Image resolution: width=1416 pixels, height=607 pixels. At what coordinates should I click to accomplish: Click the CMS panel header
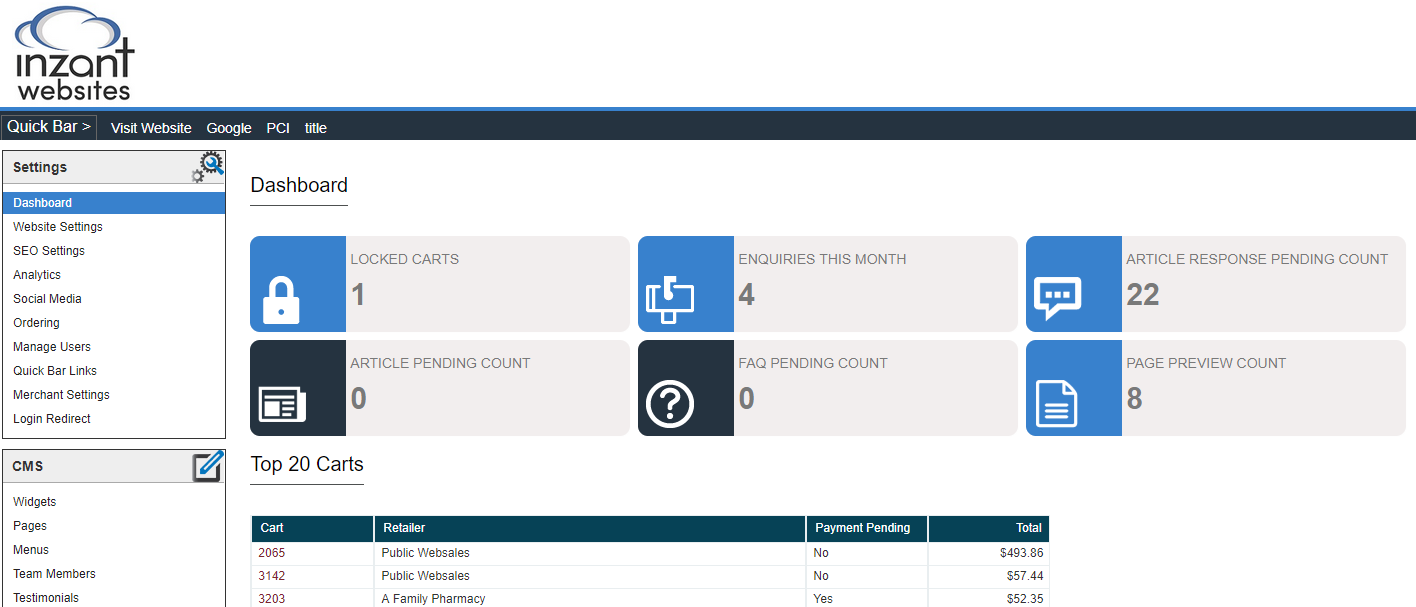(x=114, y=467)
